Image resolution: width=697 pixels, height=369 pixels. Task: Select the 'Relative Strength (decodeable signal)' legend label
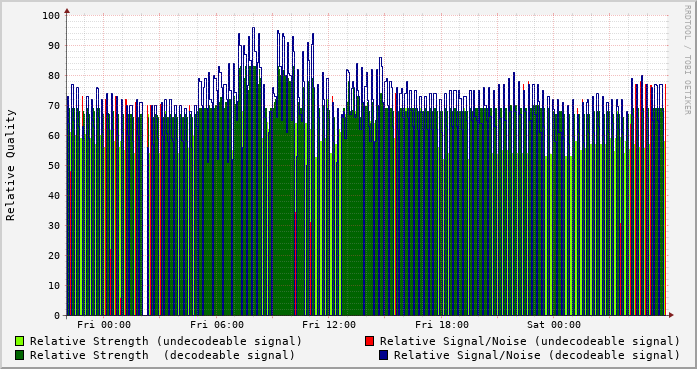pos(163,355)
